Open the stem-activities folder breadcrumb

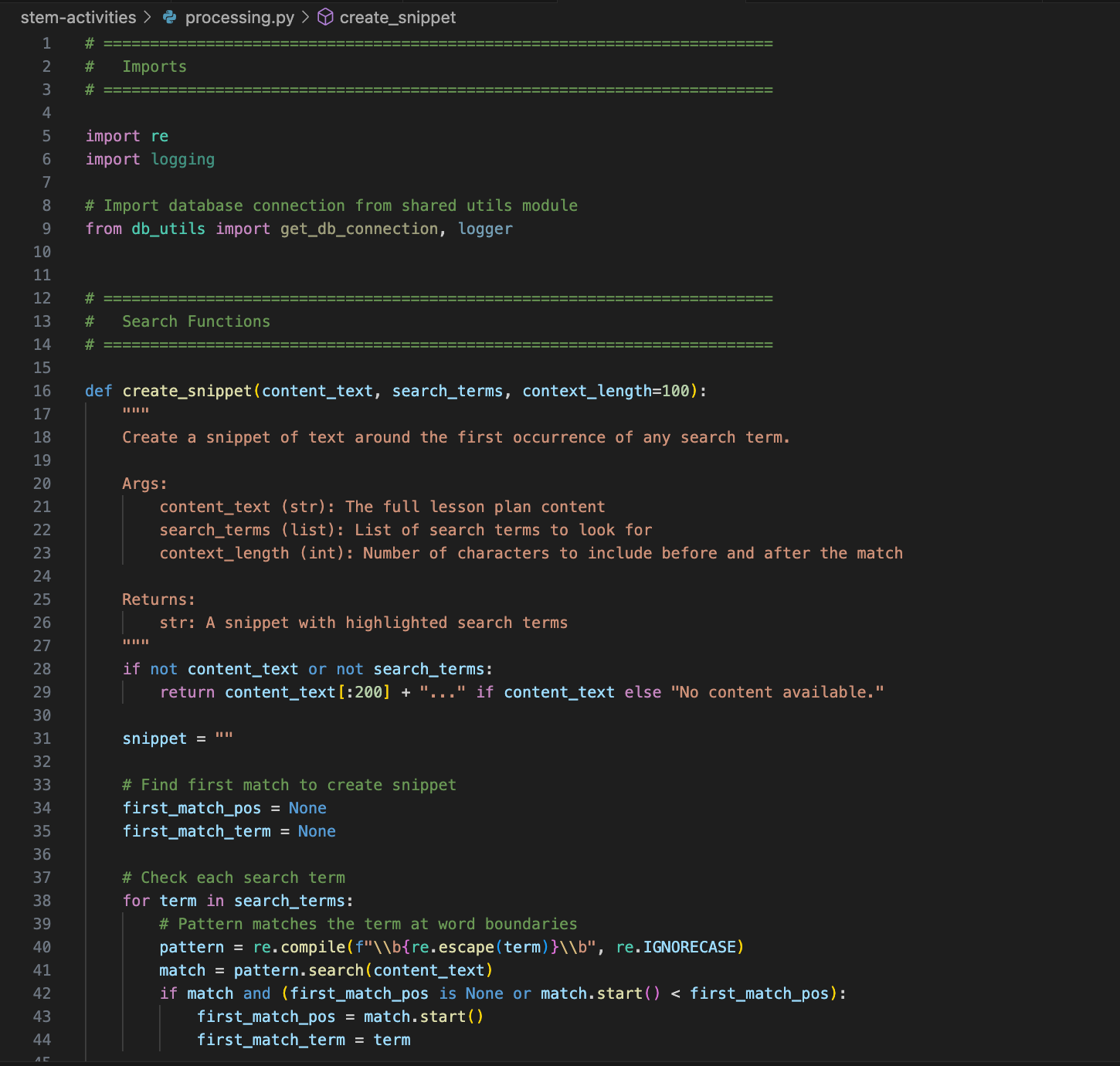click(78, 17)
